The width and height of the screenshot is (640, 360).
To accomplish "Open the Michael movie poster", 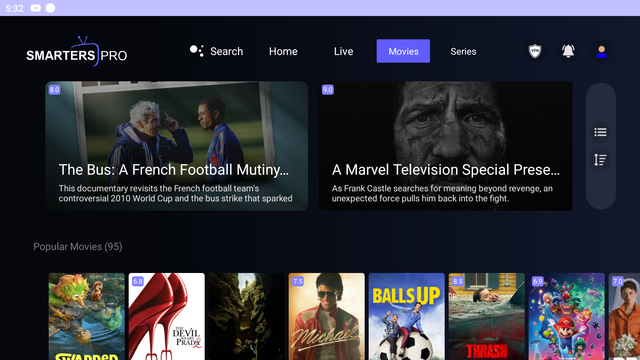I will pos(327,316).
